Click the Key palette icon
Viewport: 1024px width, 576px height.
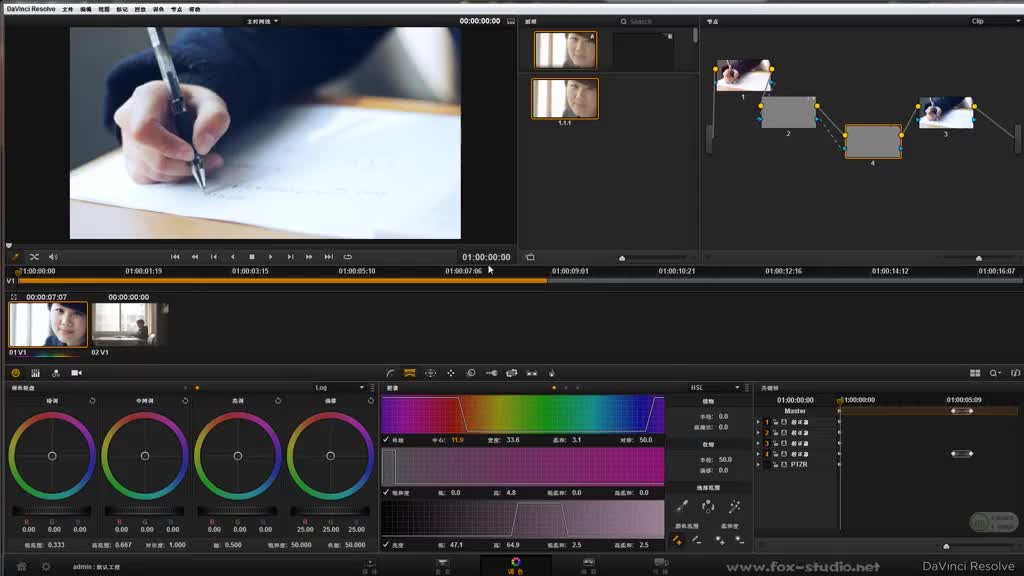(491, 373)
